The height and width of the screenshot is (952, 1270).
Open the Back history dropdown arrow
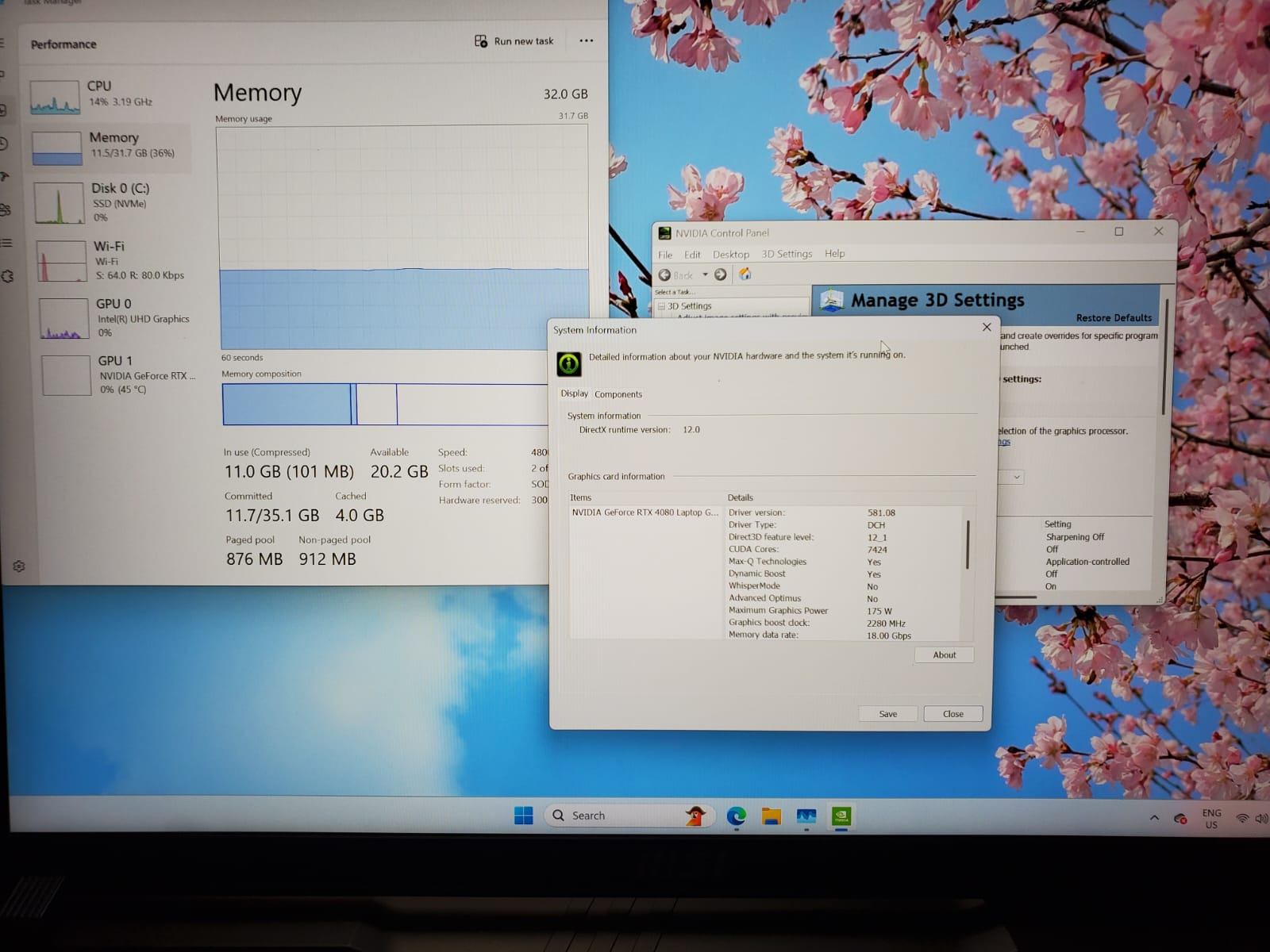coord(705,274)
